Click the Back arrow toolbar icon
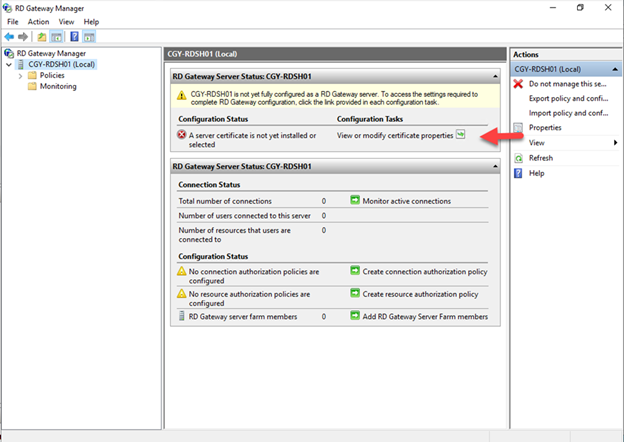Viewport: 624px width, 442px height. tap(10, 36)
